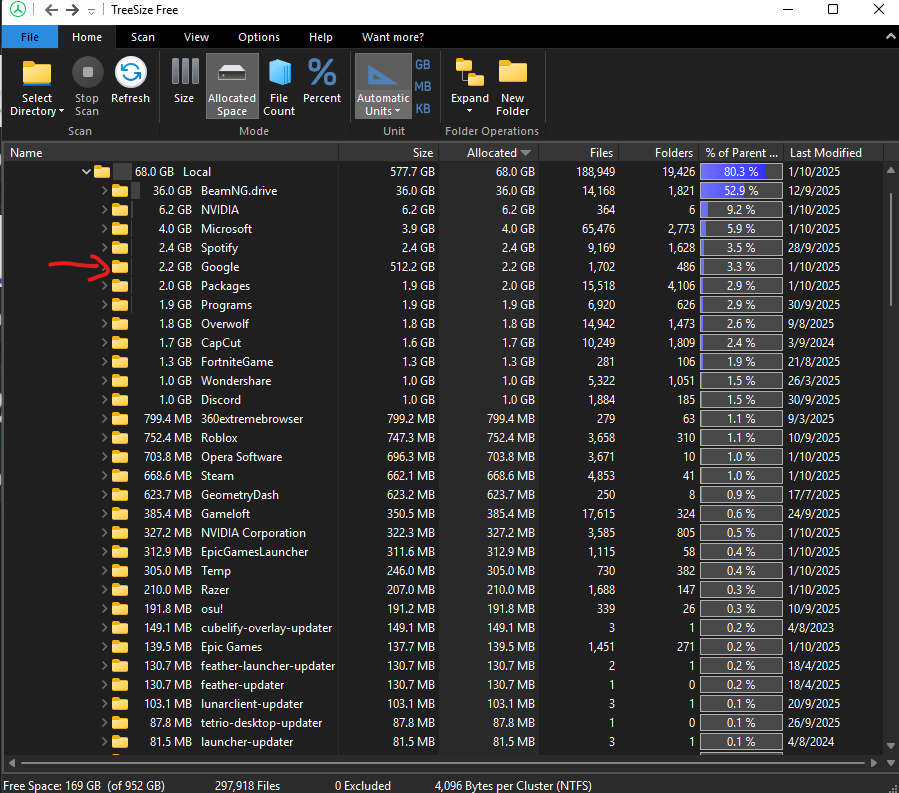The width and height of the screenshot is (899, 793).
Task: Click the Stop Scan icon
Action: 87,72
